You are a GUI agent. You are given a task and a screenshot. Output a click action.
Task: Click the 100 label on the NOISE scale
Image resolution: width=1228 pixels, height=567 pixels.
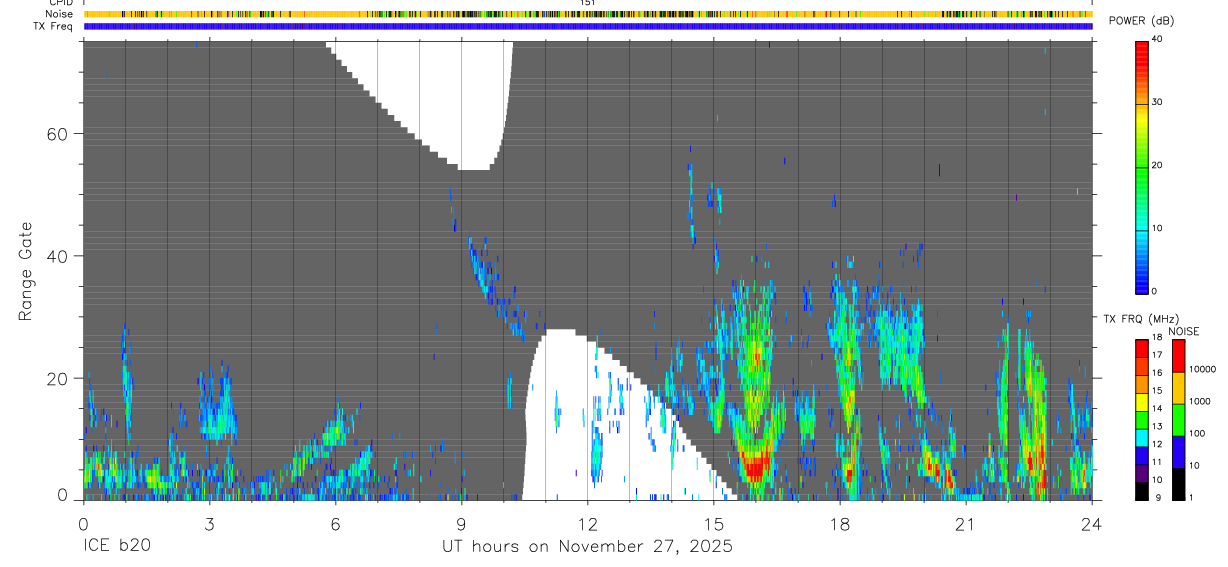click(x=1198, y=433)
